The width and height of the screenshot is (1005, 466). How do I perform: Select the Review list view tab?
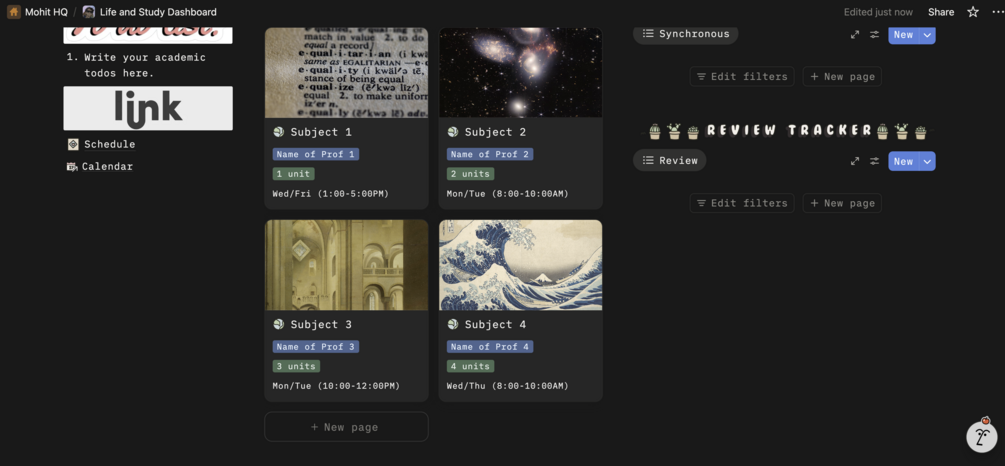pyautogui.click(x=670, y=160)
